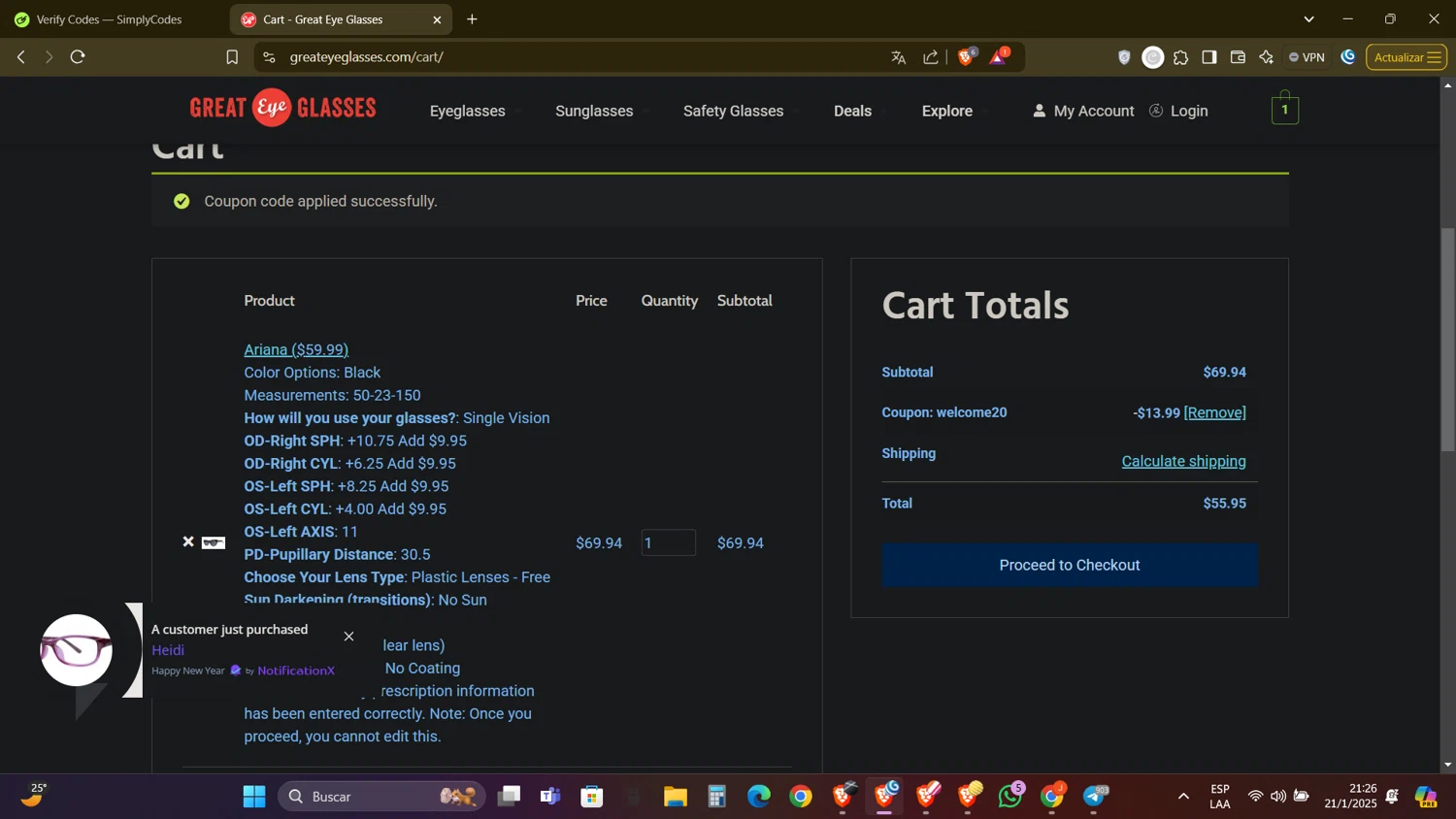Open the Explore menu

(x=947, y=111)
